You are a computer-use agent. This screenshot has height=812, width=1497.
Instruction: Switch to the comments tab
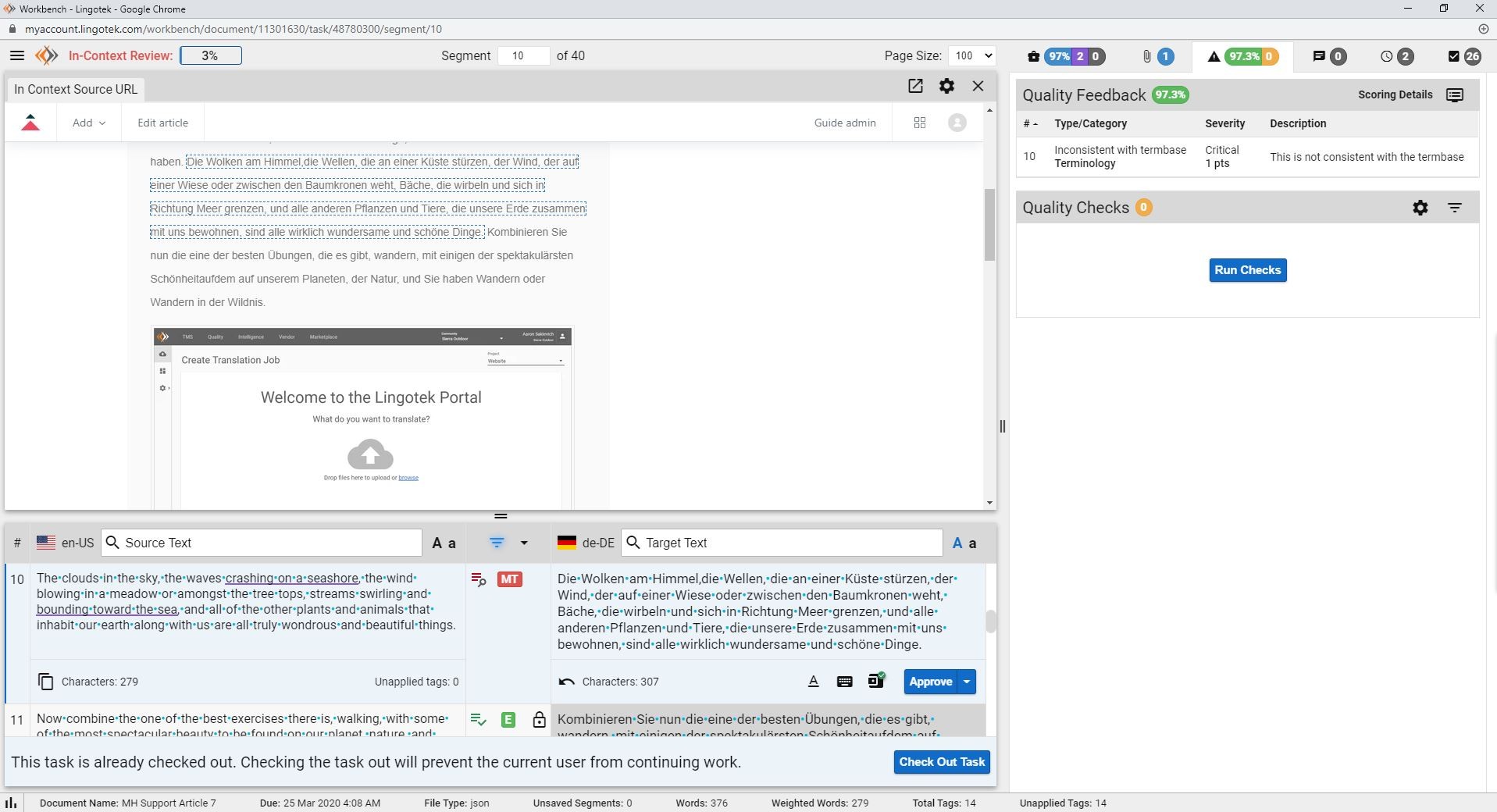[x=1328, y=56]
